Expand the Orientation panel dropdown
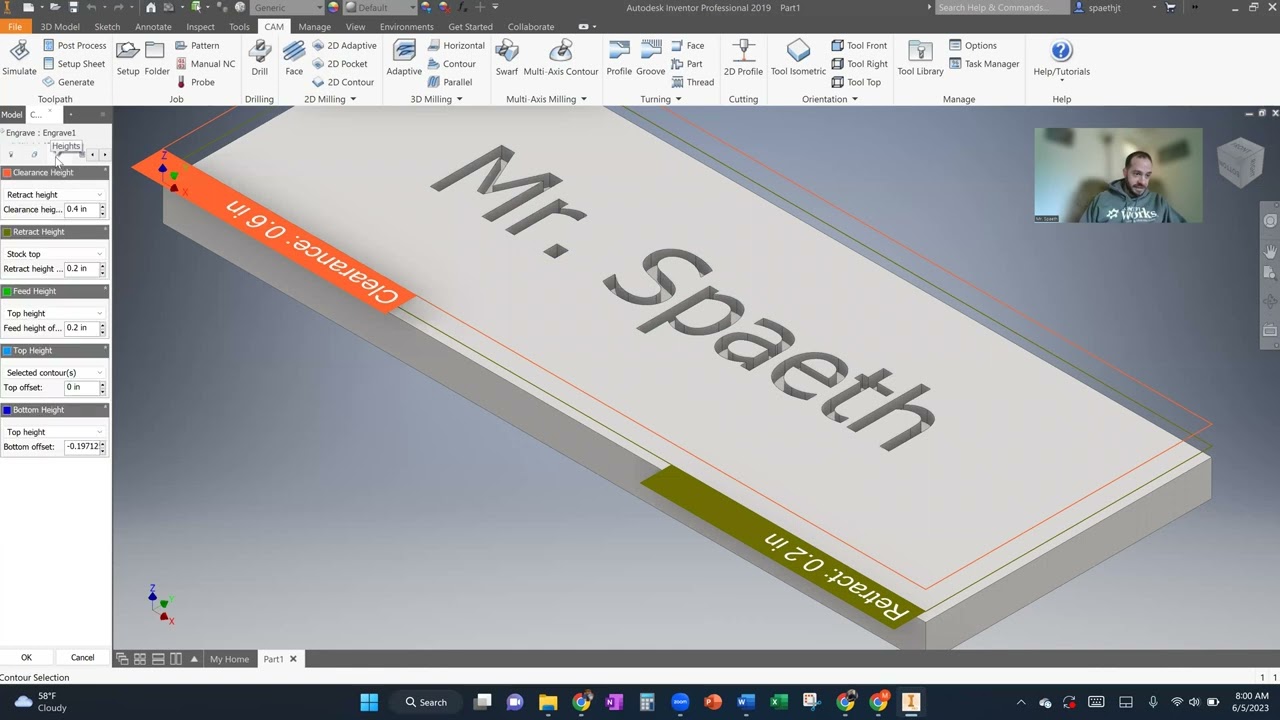Screen dimensions: 1280x720 click(x=854, y=99)
